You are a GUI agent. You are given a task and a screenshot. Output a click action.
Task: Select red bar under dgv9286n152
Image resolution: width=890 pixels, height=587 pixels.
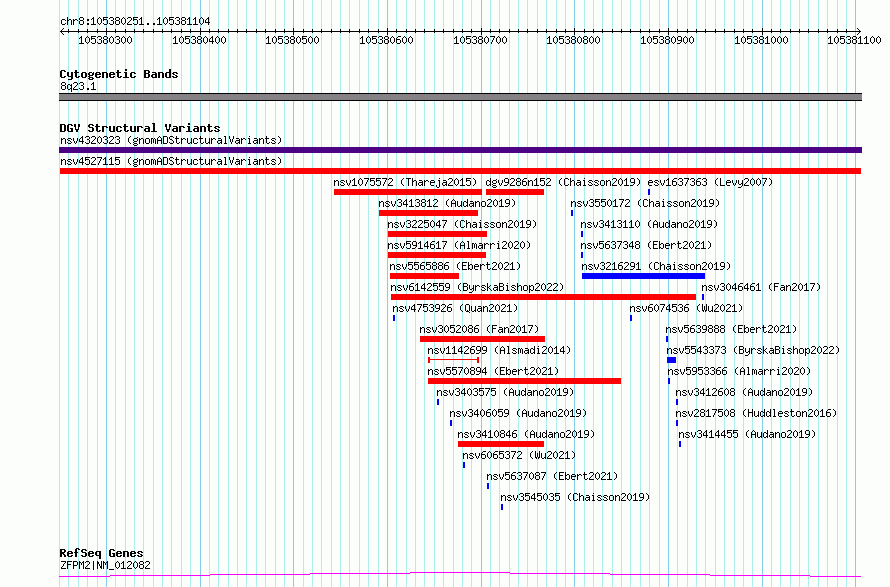click(515, 192)
